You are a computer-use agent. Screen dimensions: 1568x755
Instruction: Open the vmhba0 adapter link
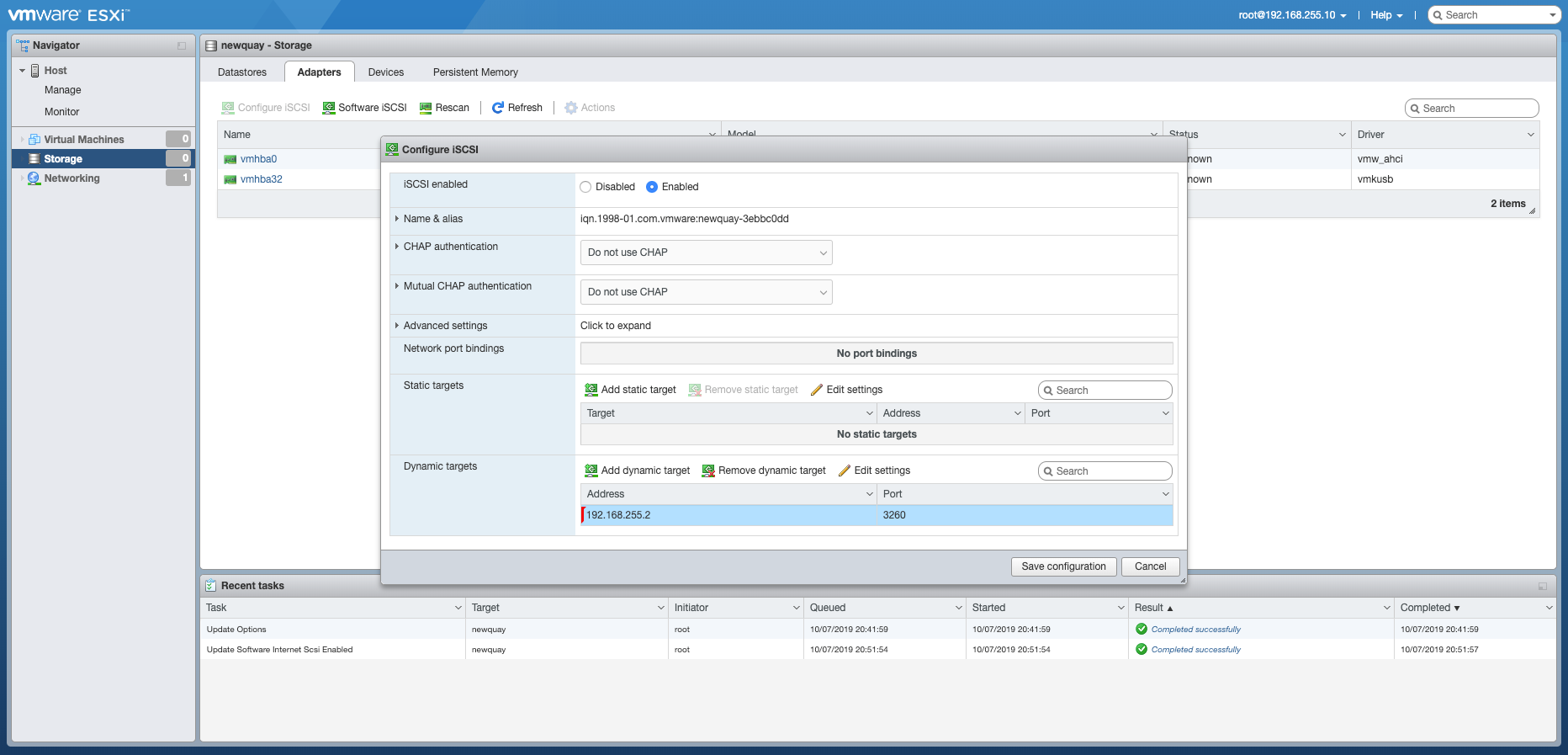pyautogui.click(x=259, y=159)
